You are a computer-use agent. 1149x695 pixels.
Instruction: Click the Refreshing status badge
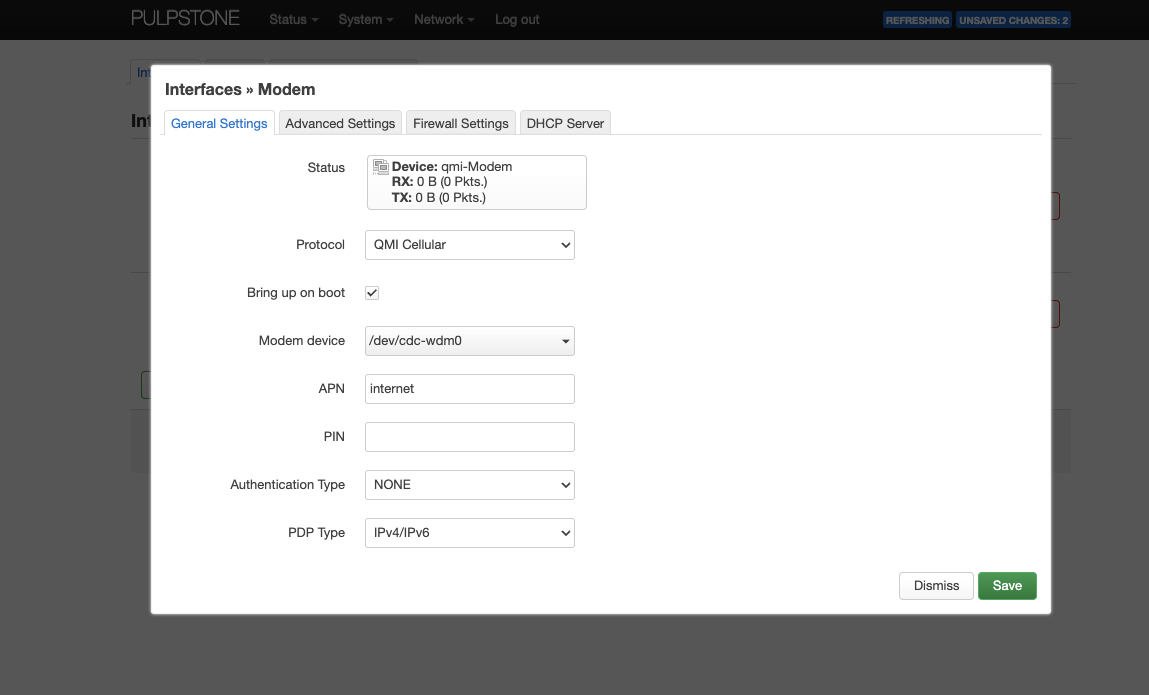click(917, 21)
